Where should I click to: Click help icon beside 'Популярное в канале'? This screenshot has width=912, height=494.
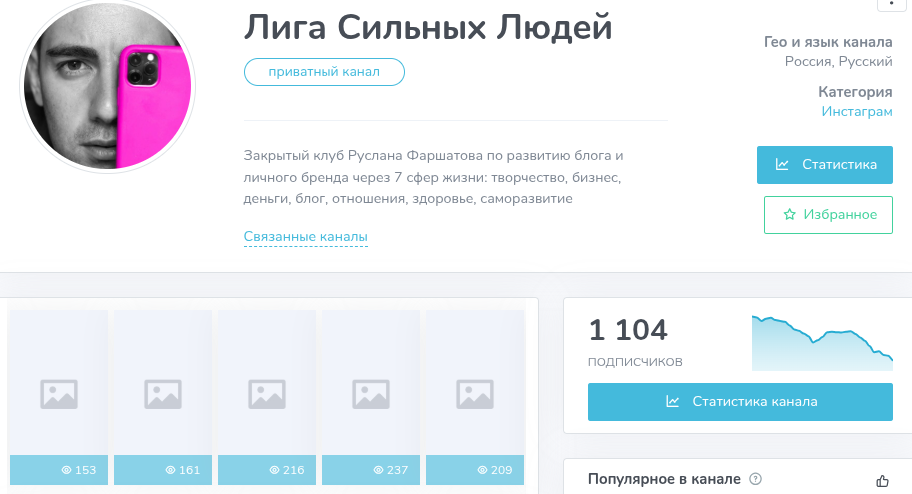pos(755,479)
